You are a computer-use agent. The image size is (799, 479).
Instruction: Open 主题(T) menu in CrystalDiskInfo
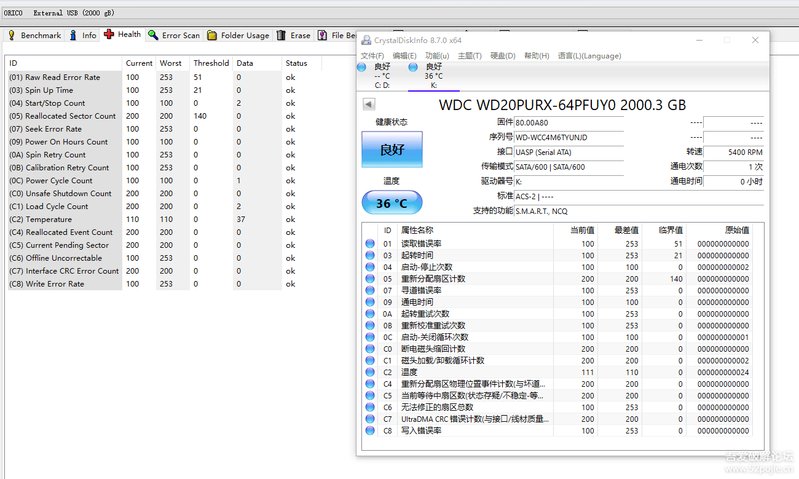tap(469, 56)
